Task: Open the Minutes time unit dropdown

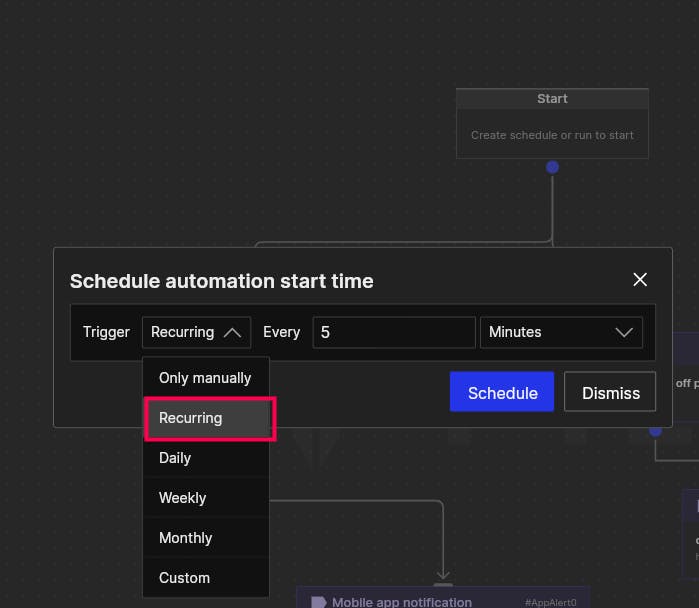Action: (x=561, y=332)
